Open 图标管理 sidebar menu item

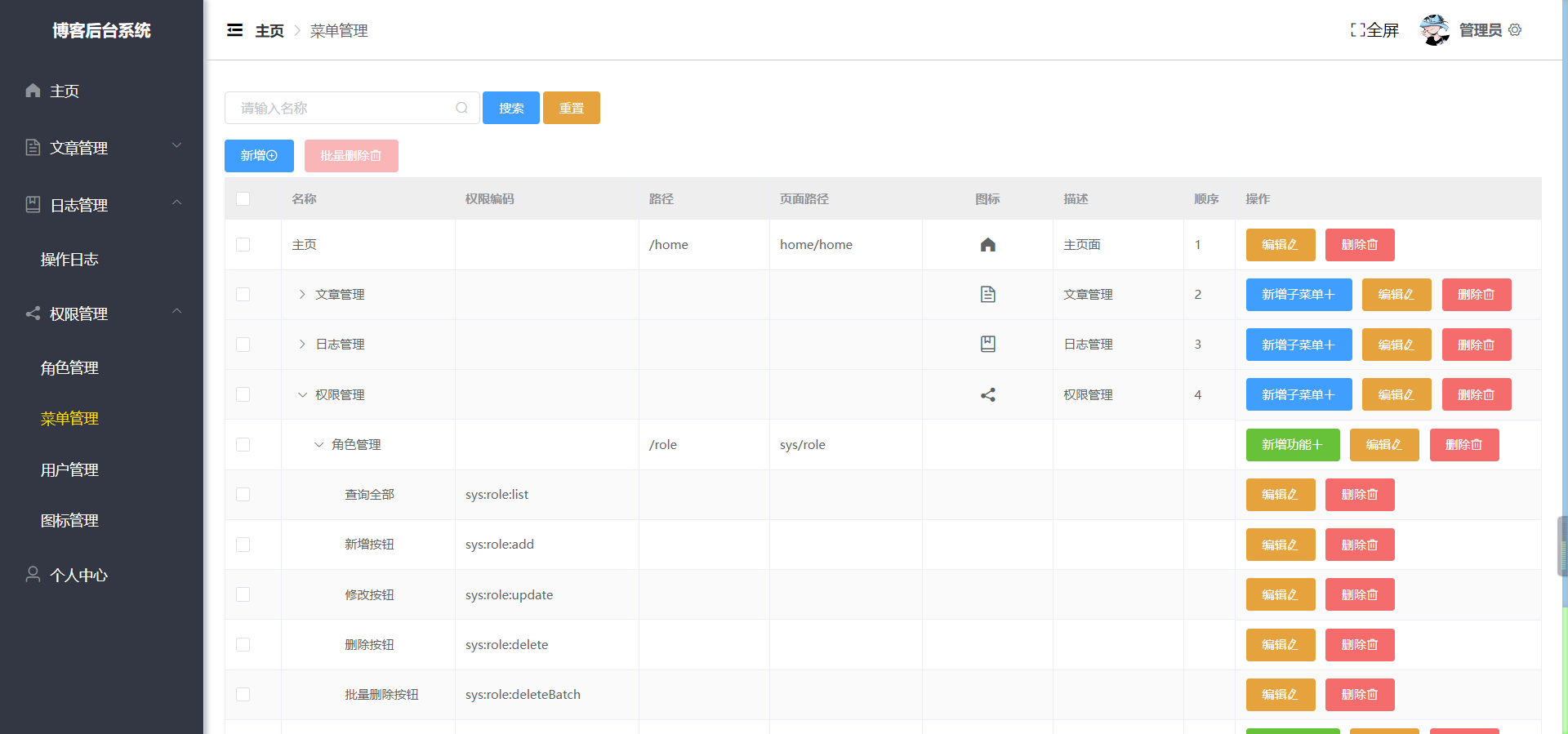[69, 521]
